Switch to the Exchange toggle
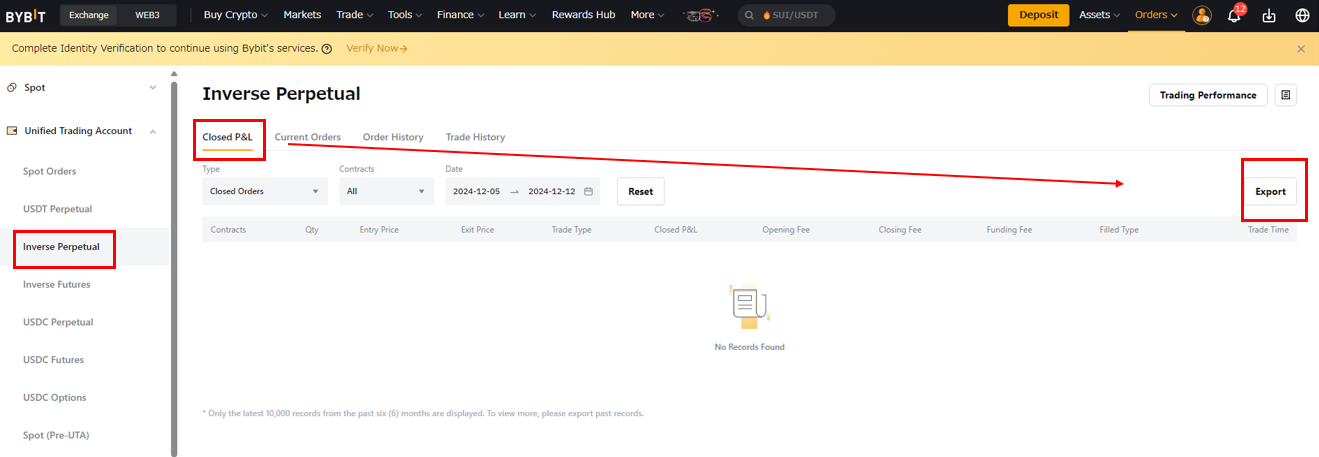1319x457 pixels. coord(89,15)
